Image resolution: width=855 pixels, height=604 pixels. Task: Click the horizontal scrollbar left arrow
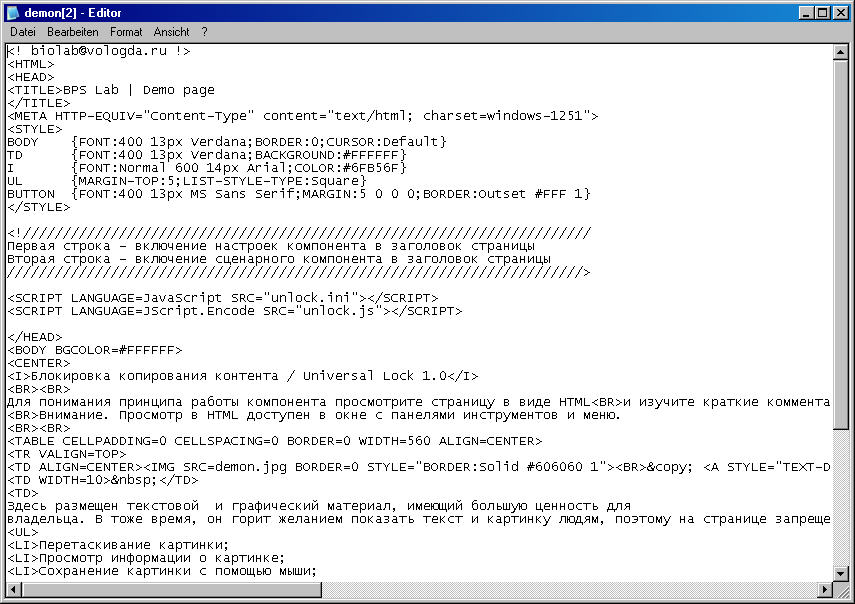tap(14, 589)
